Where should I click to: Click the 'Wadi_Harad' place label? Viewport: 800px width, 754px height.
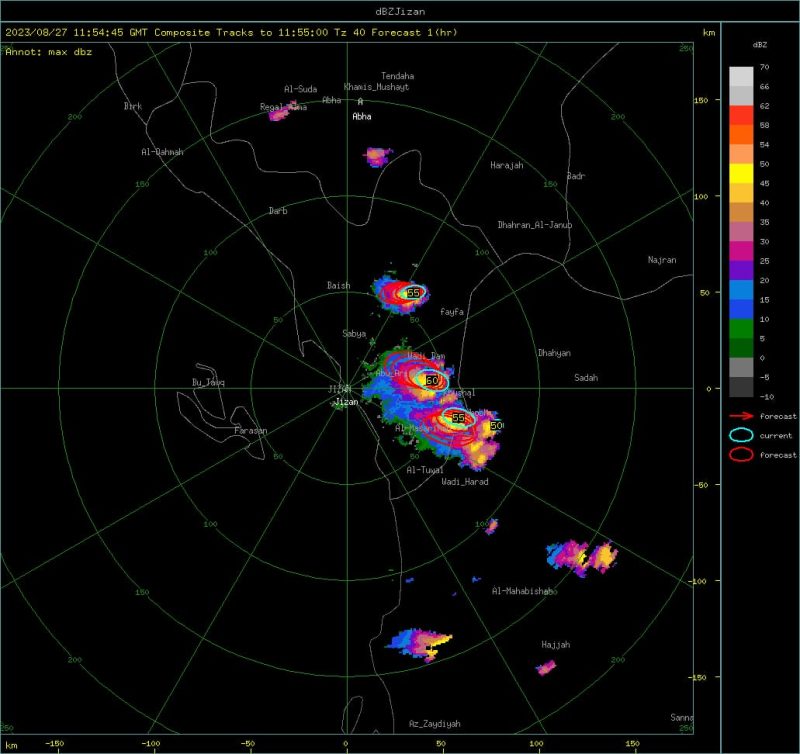465,482
